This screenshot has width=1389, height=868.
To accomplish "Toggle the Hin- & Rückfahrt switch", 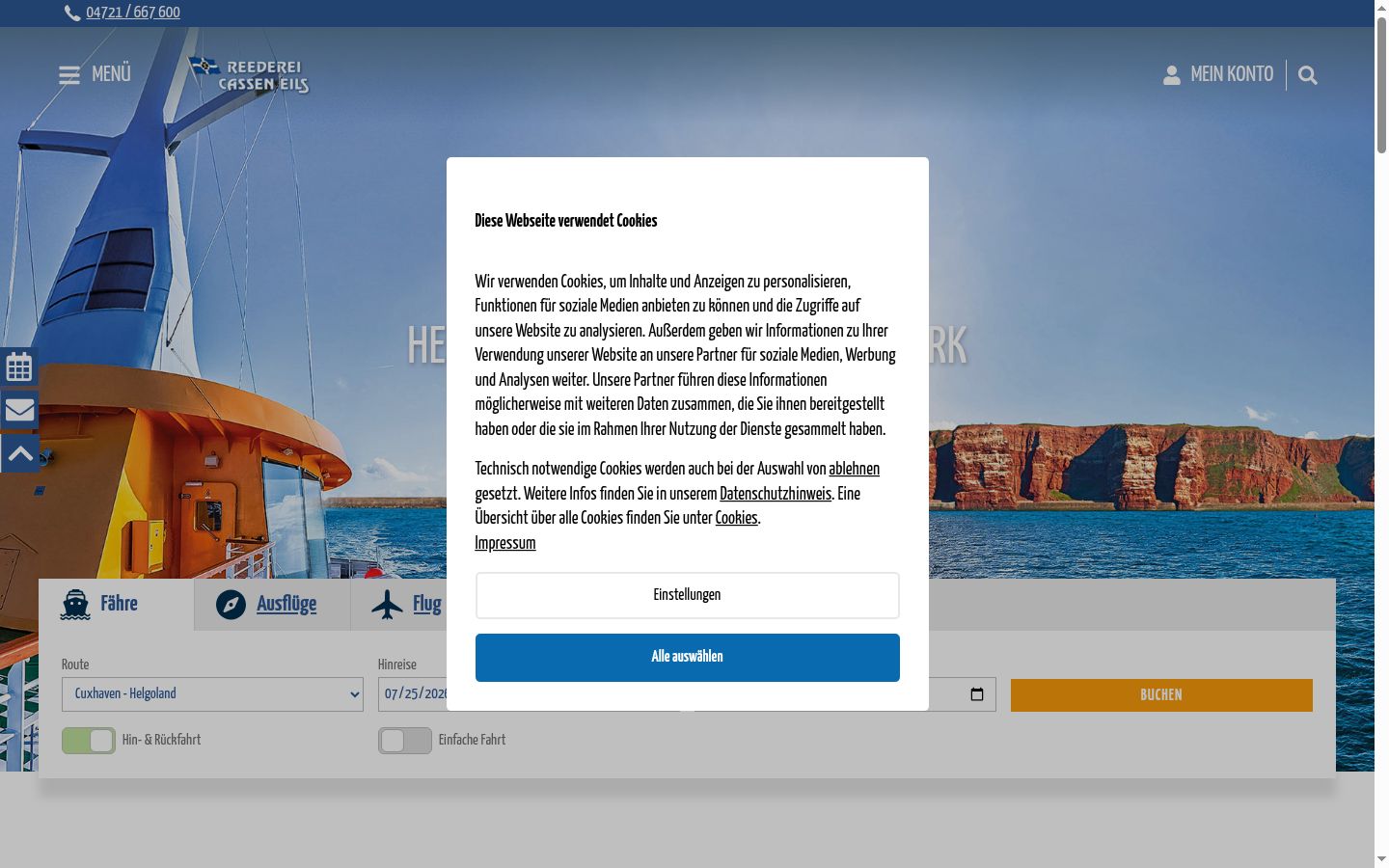I will pyautogui.click(x=89, y=741).
